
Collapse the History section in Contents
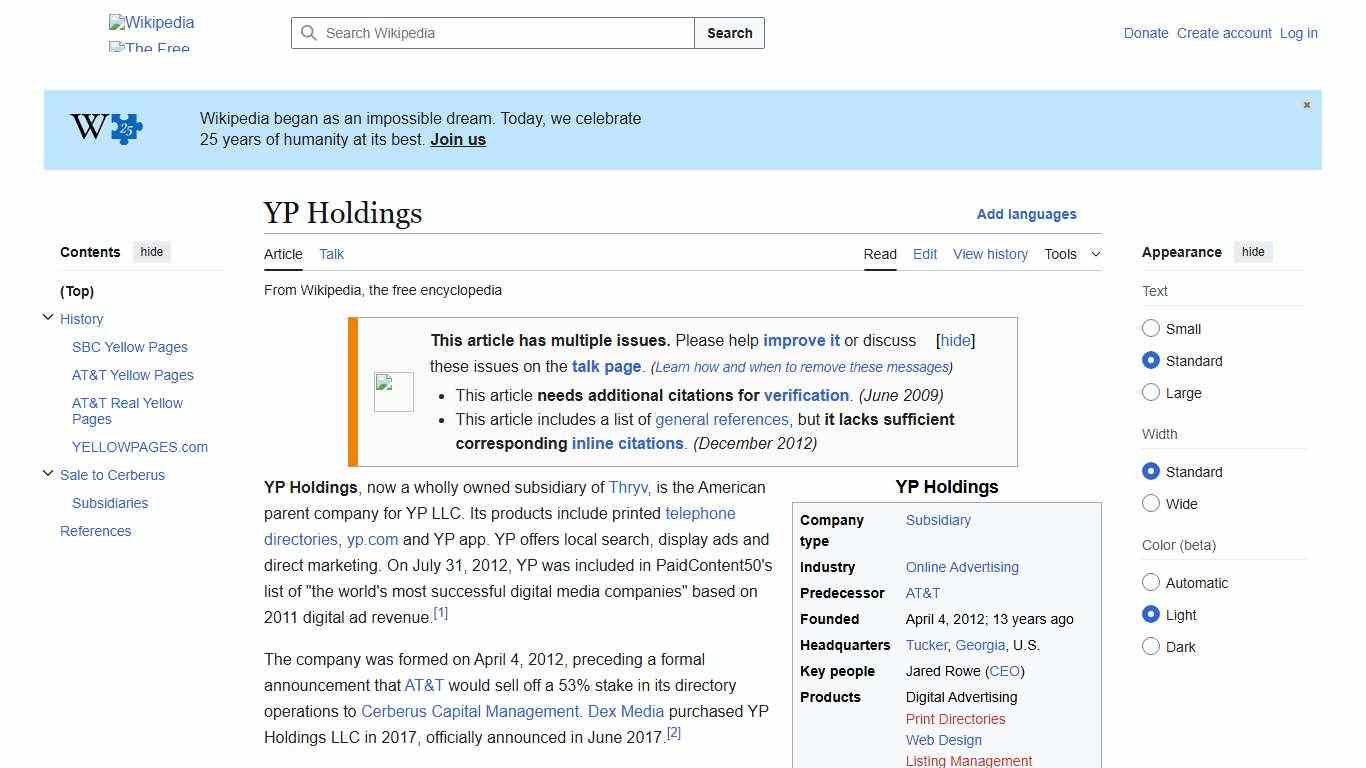coord(48,317)
